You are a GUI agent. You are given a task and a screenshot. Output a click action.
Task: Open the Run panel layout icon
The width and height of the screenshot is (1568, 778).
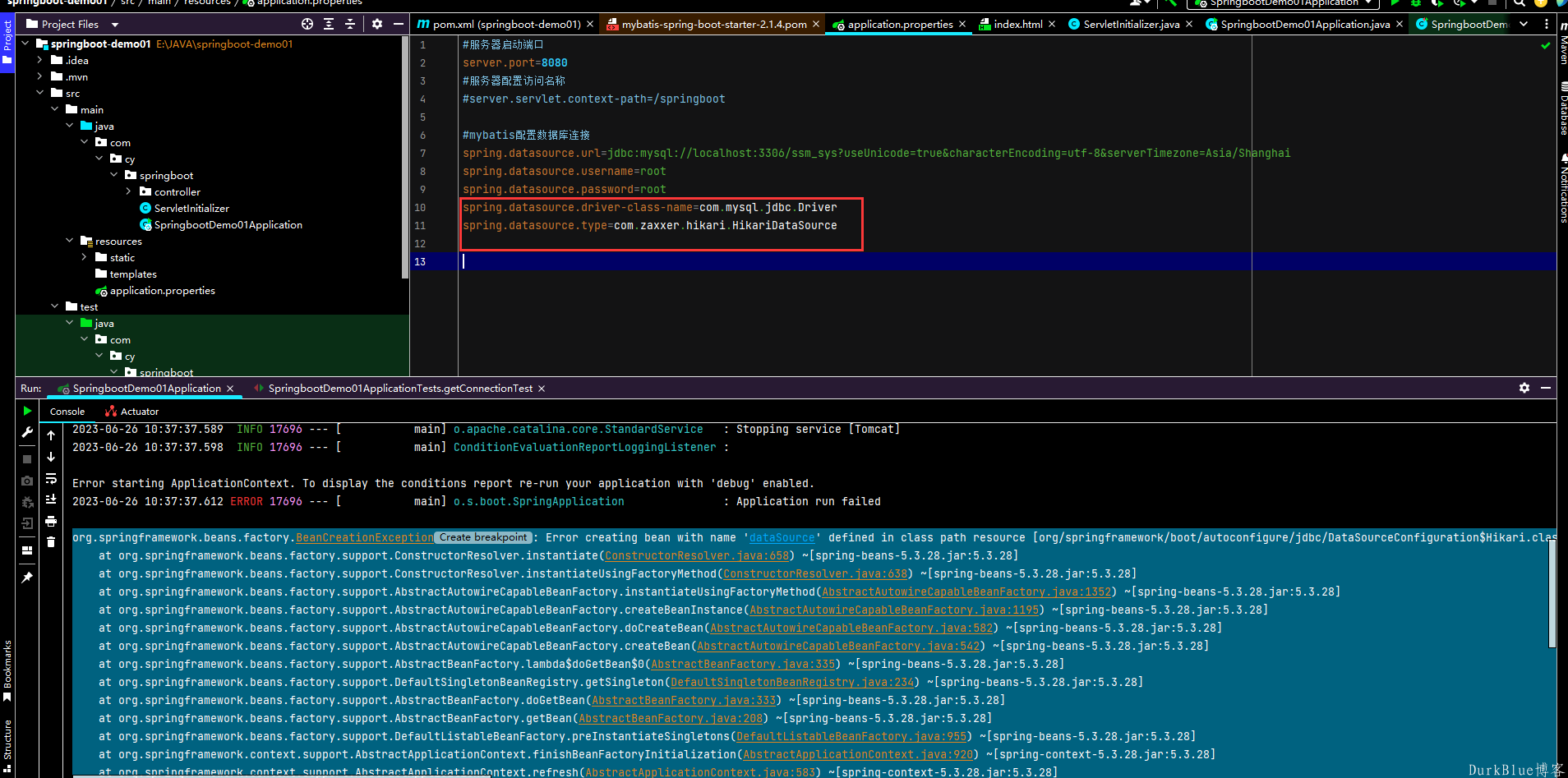pyautogui.click(x=27, y=550)
